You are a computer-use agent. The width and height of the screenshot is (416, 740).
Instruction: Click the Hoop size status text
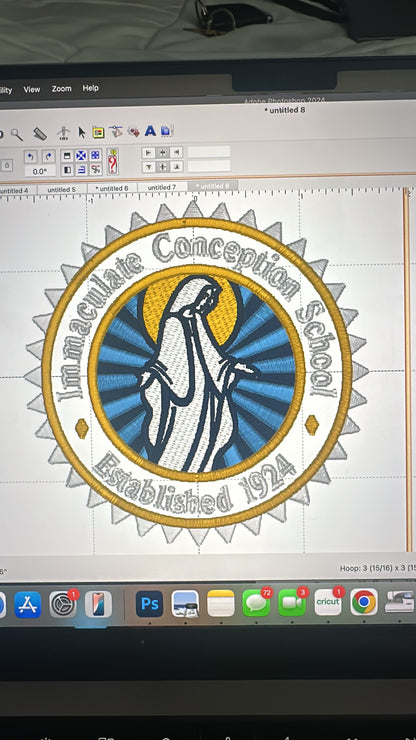(378, 568)
